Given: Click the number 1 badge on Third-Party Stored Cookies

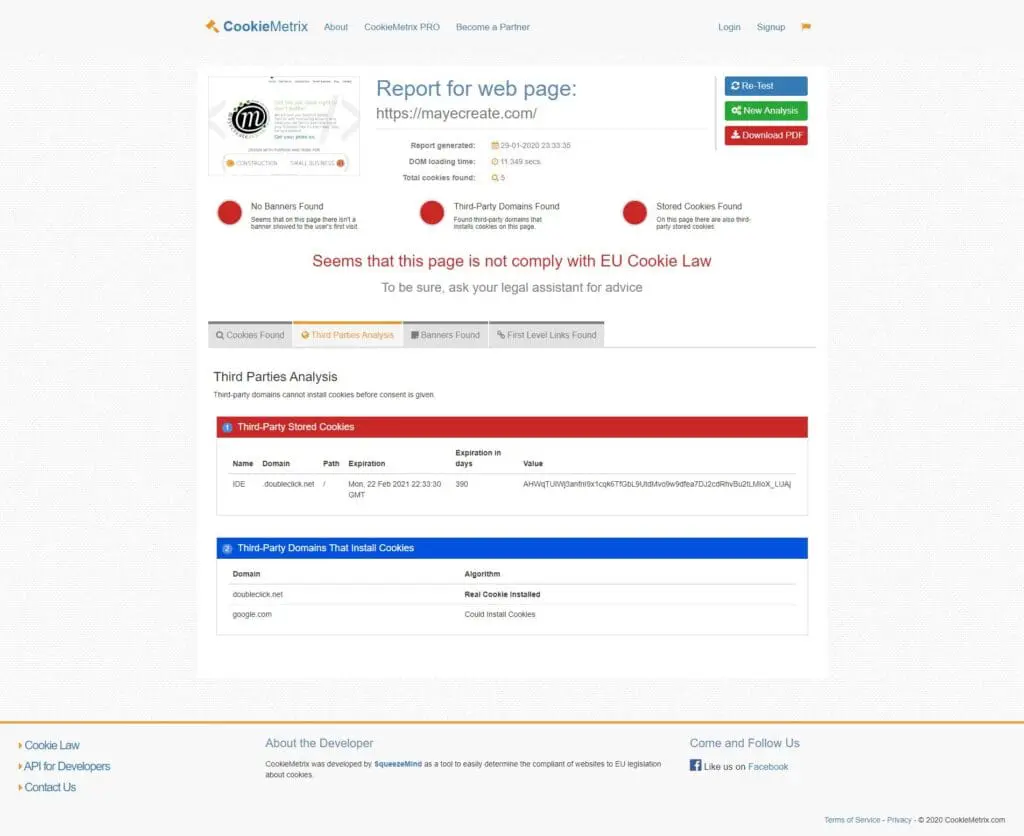Looking at the screenshot, I should pos(227,427).
